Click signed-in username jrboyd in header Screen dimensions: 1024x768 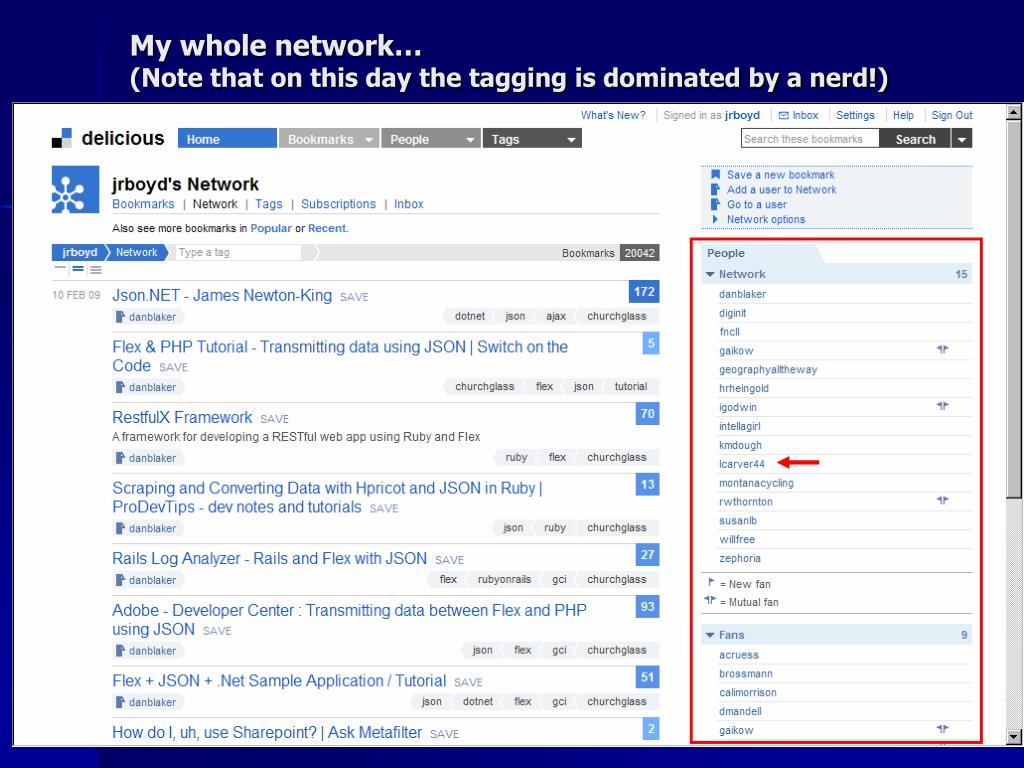pyautogui.click(x=742, y=115)
